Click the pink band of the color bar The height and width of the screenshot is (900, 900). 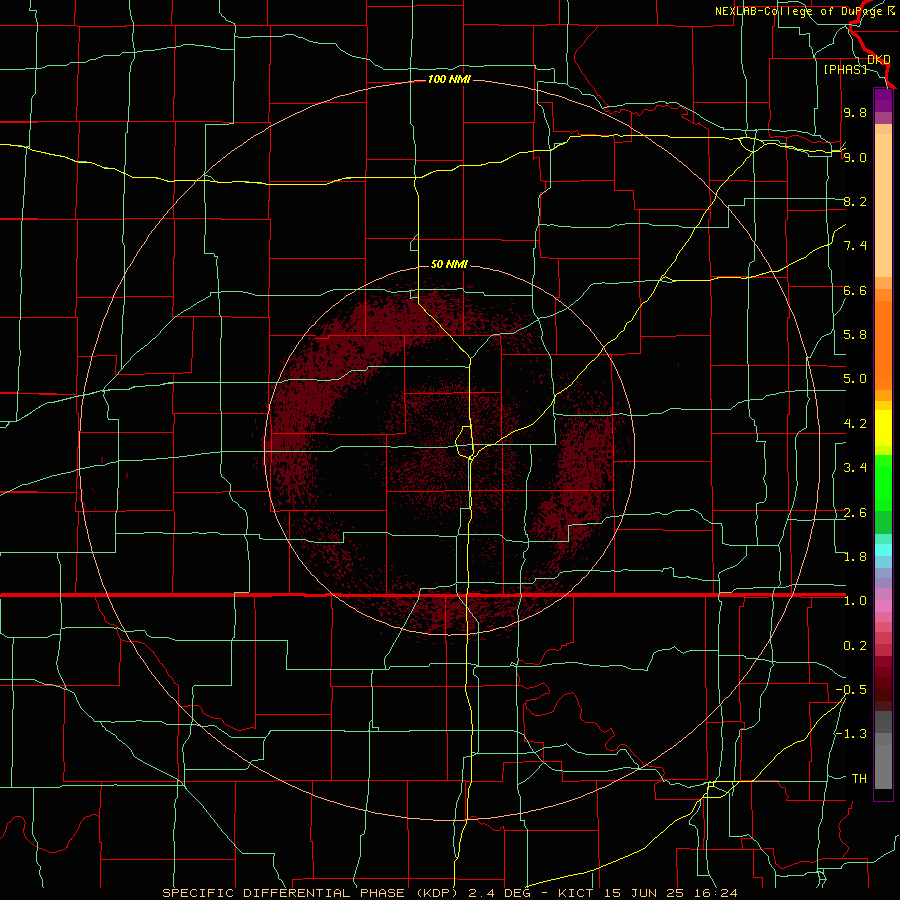coord(883,606)
